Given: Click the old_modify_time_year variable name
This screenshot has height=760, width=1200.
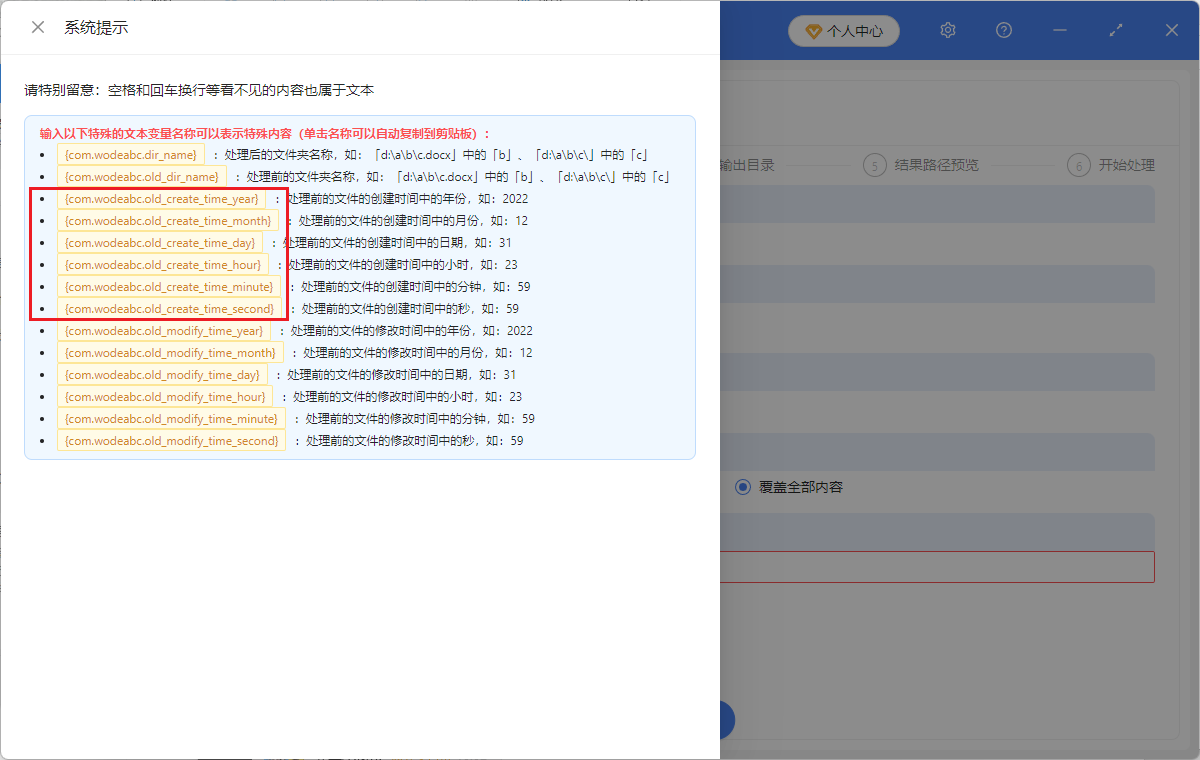Looking at the screenshot, I should (165, 330).
